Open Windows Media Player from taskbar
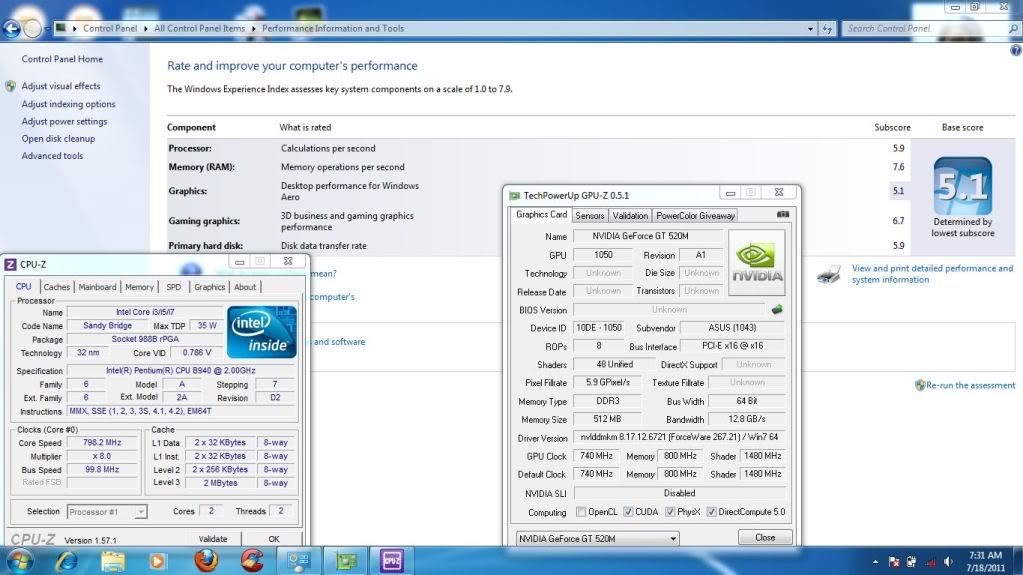This screenshot has width=1023, height=575. pos(157,561)
